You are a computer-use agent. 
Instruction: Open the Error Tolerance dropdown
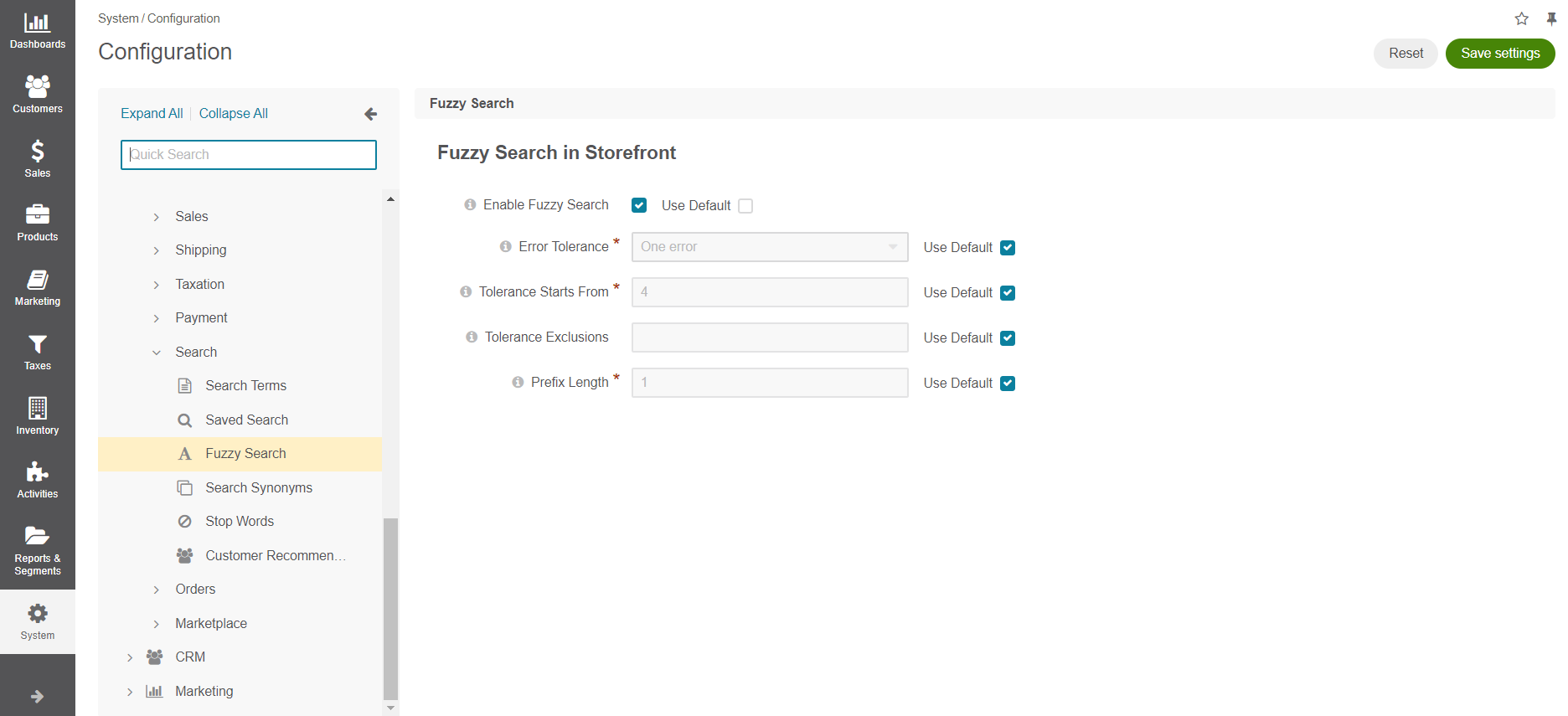coord(770,247)
